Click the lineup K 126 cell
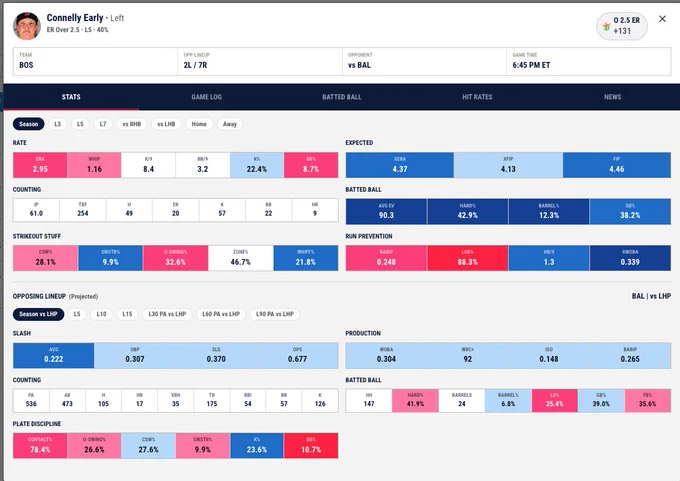Screen dimensions: 680x481 [320, 400]
